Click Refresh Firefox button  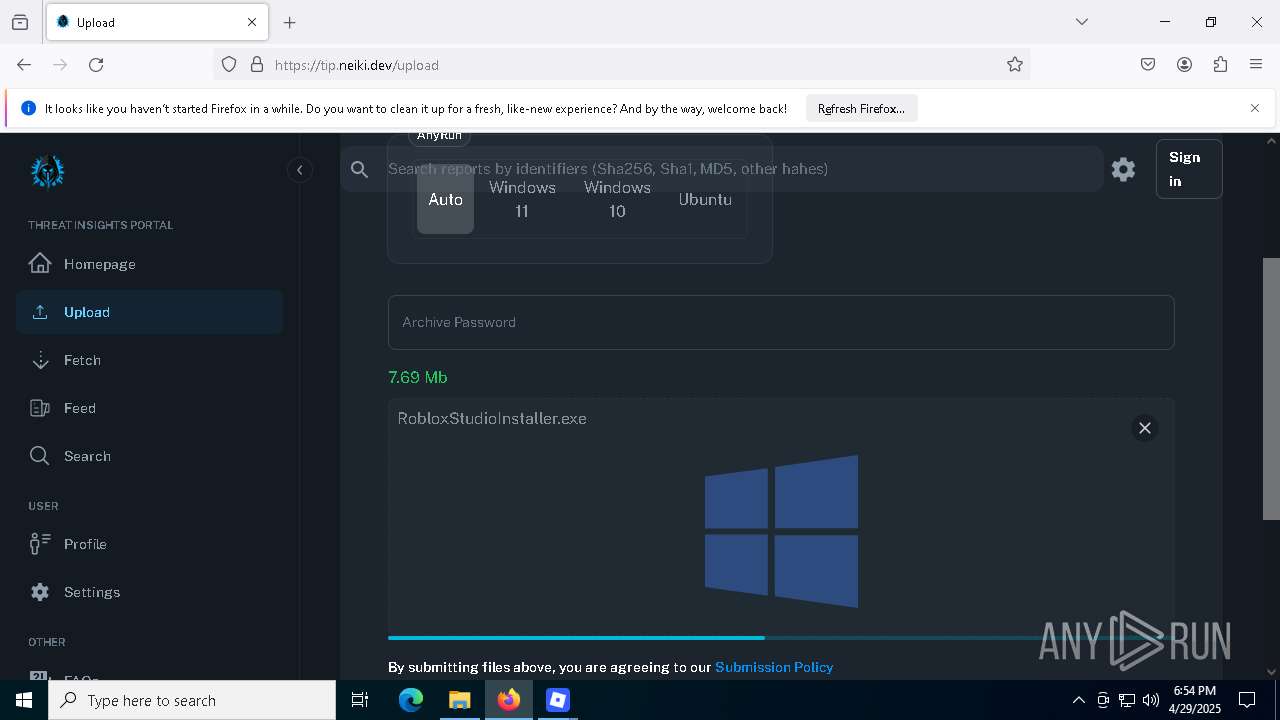[x=861, y=108]
